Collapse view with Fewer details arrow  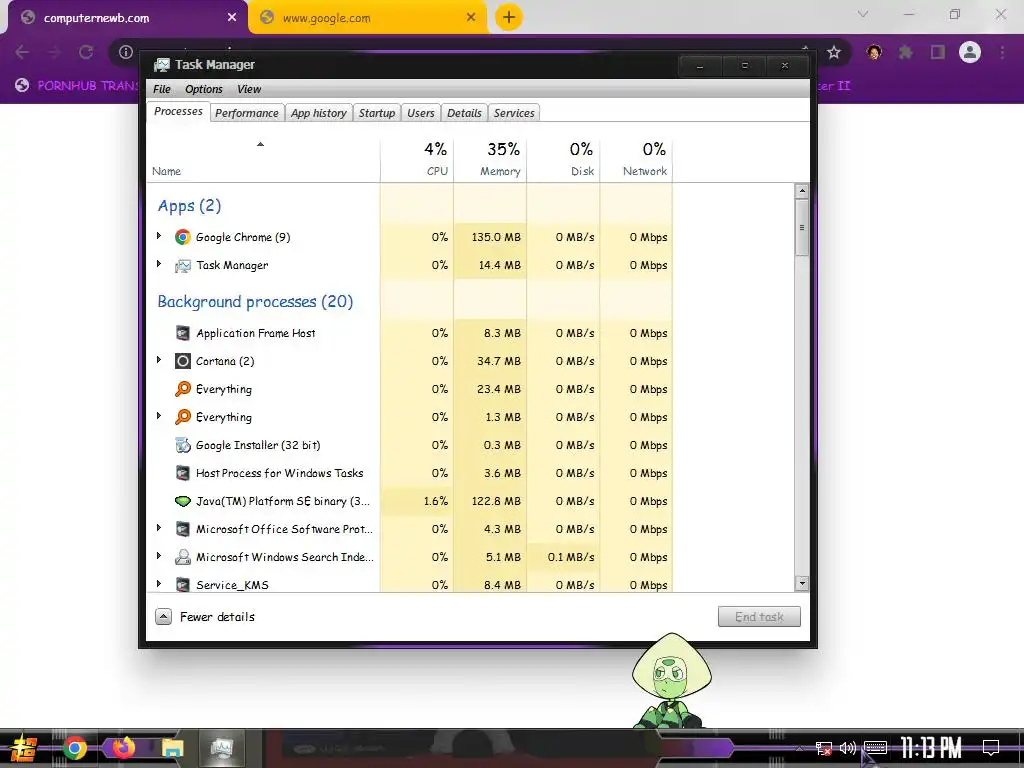163,616
